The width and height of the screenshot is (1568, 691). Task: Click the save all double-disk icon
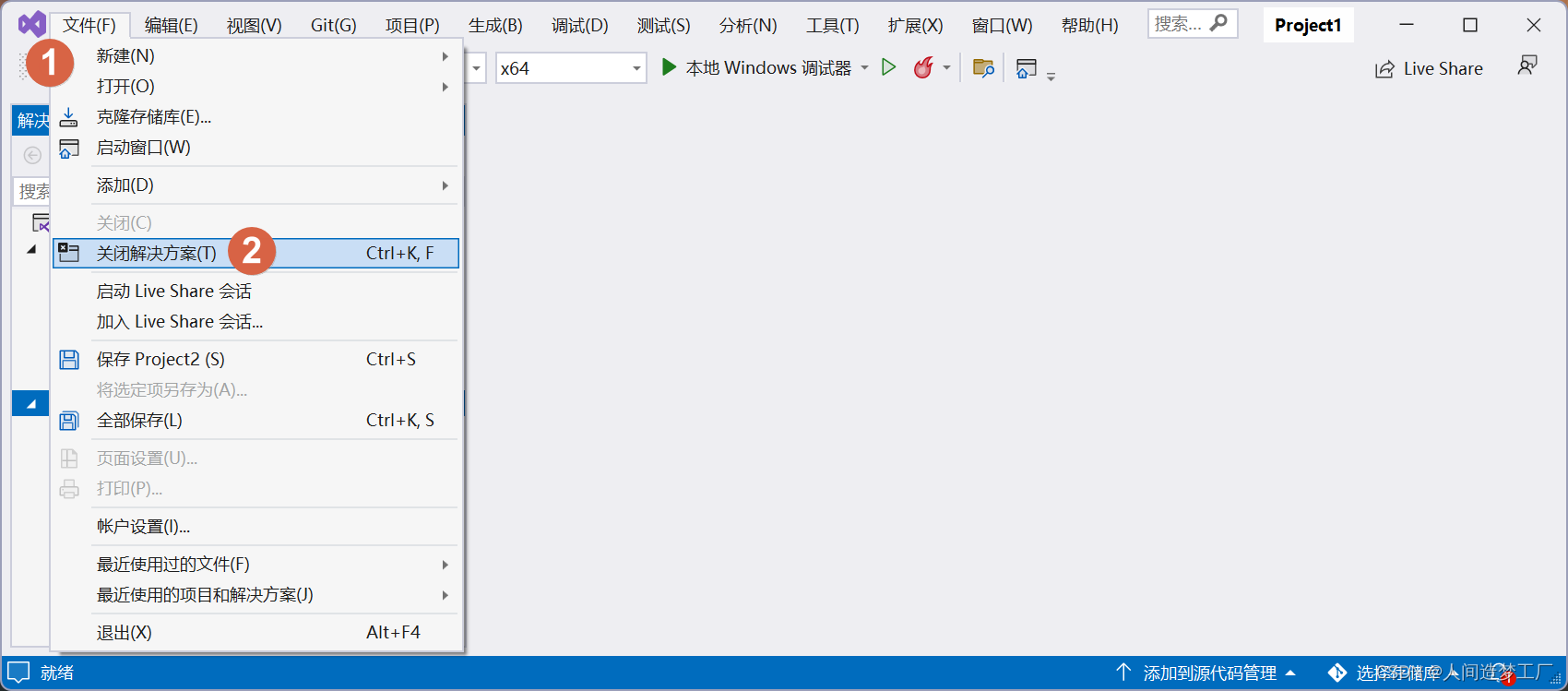69,422
